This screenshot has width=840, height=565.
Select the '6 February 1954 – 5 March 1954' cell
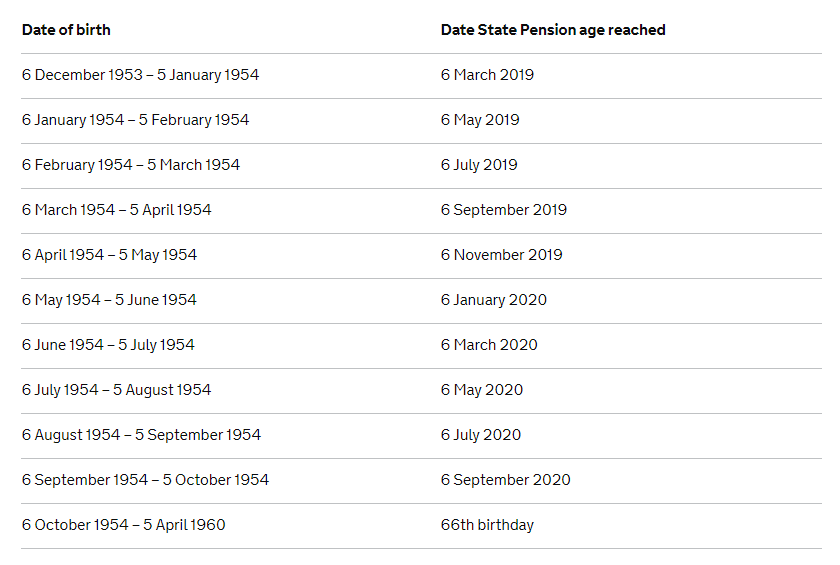pyautogui.click(x=131, y=165)
